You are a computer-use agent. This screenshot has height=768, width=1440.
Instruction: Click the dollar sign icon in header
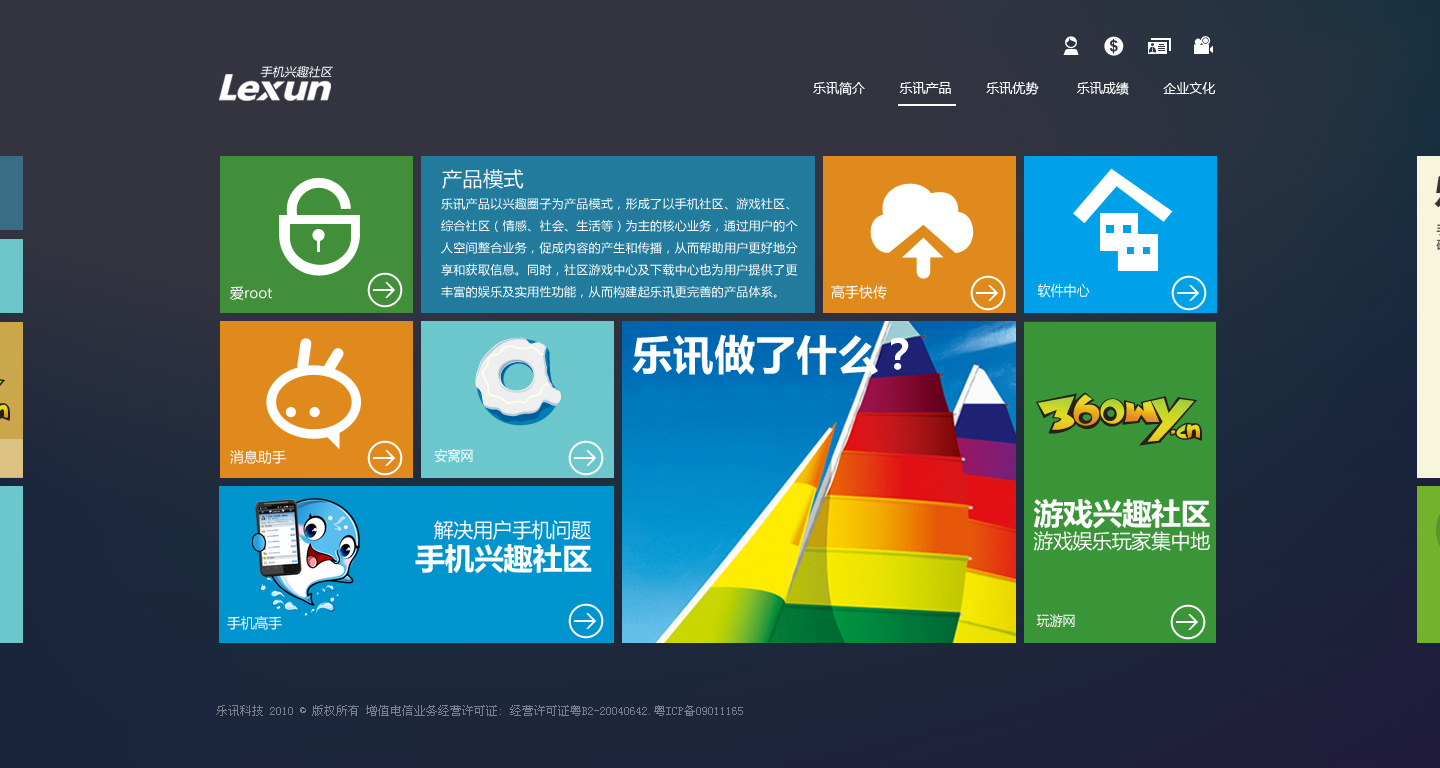pyautogui.click(x=1114, y=46)
